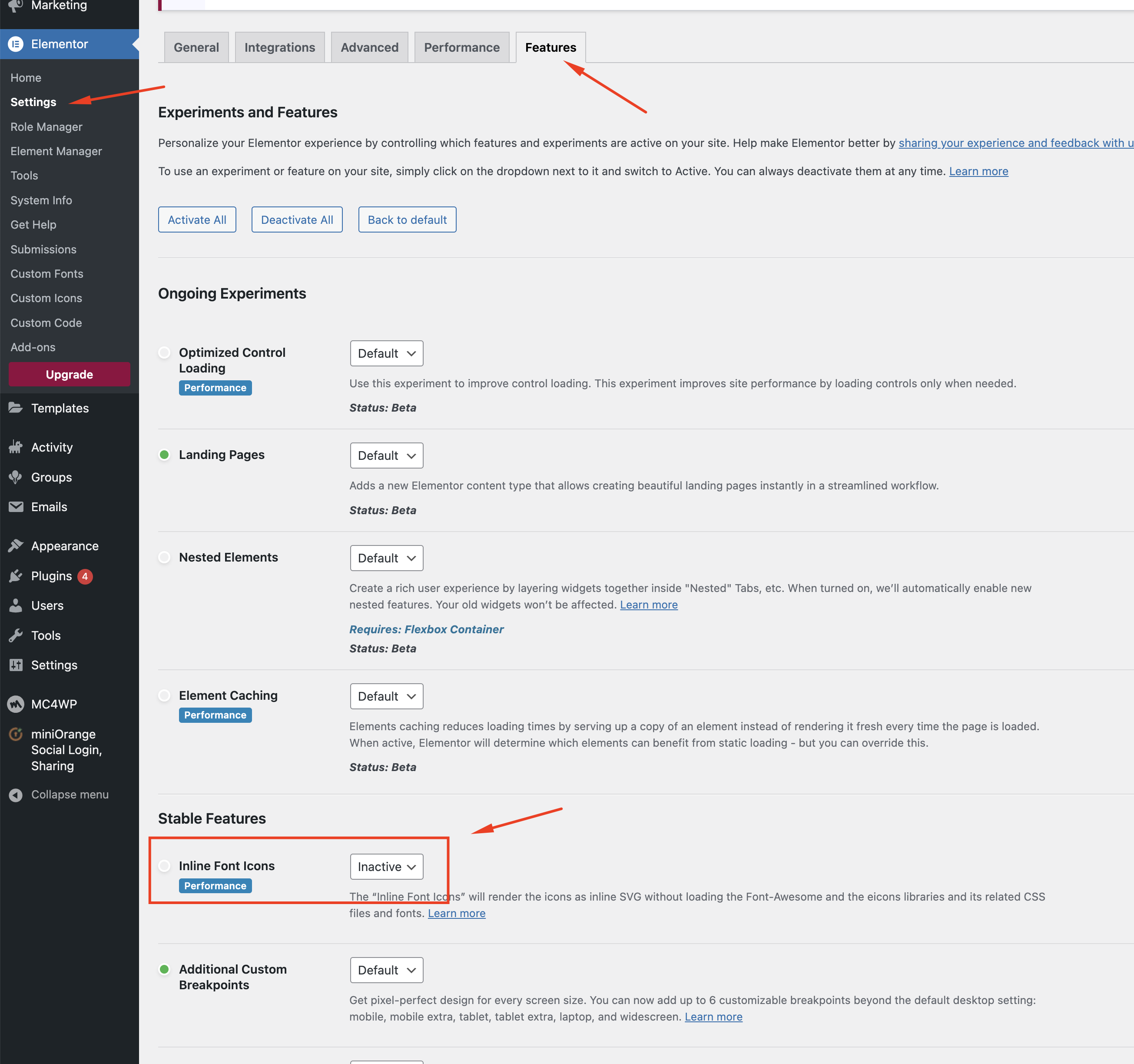
Task: Open Elementor top-level menu item
Action: click(x=70, y=44)
